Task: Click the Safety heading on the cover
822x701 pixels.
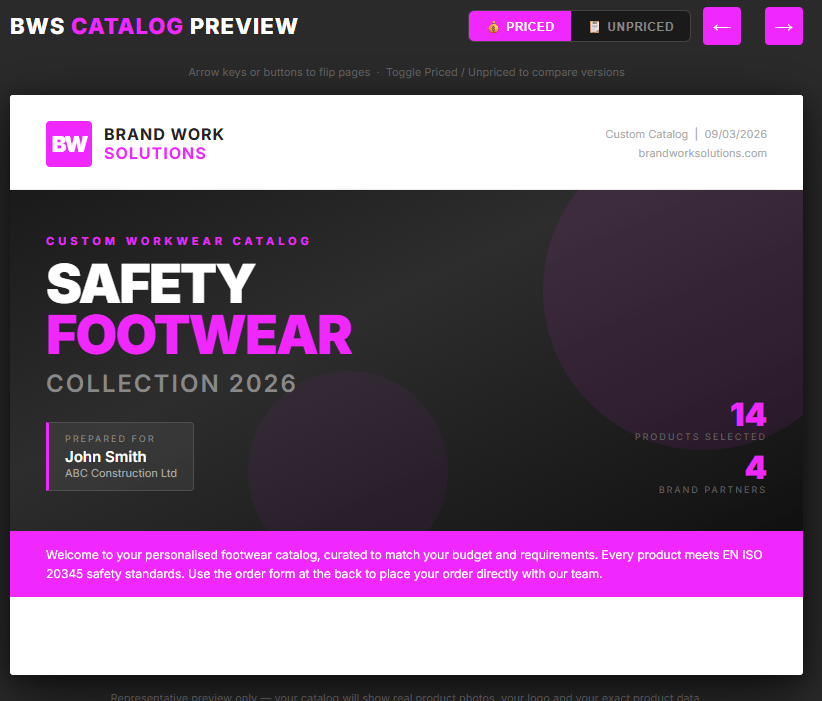Action: [x=150, y=283]
